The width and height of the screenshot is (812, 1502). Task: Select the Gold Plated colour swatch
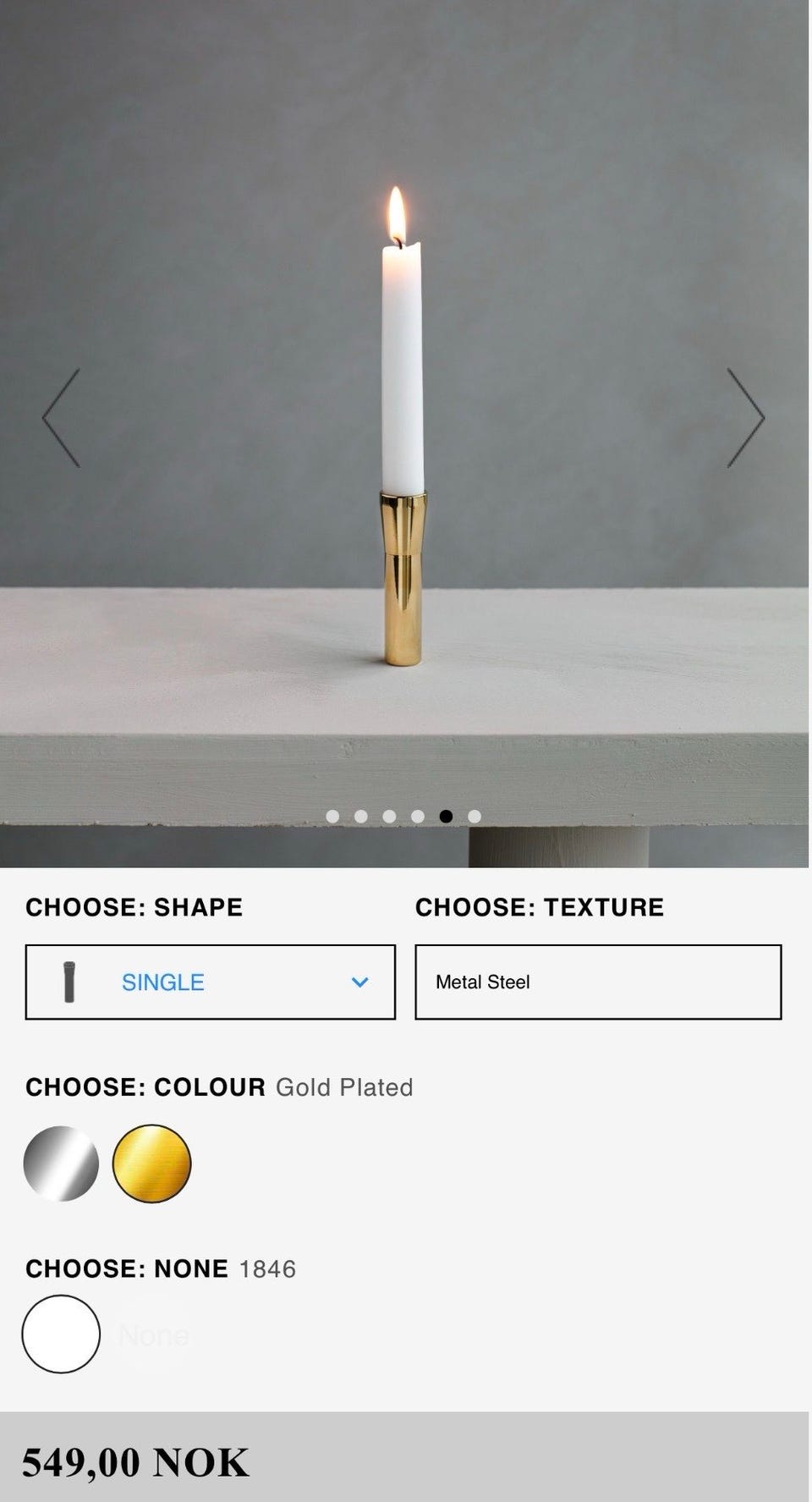click(151, 1164)
